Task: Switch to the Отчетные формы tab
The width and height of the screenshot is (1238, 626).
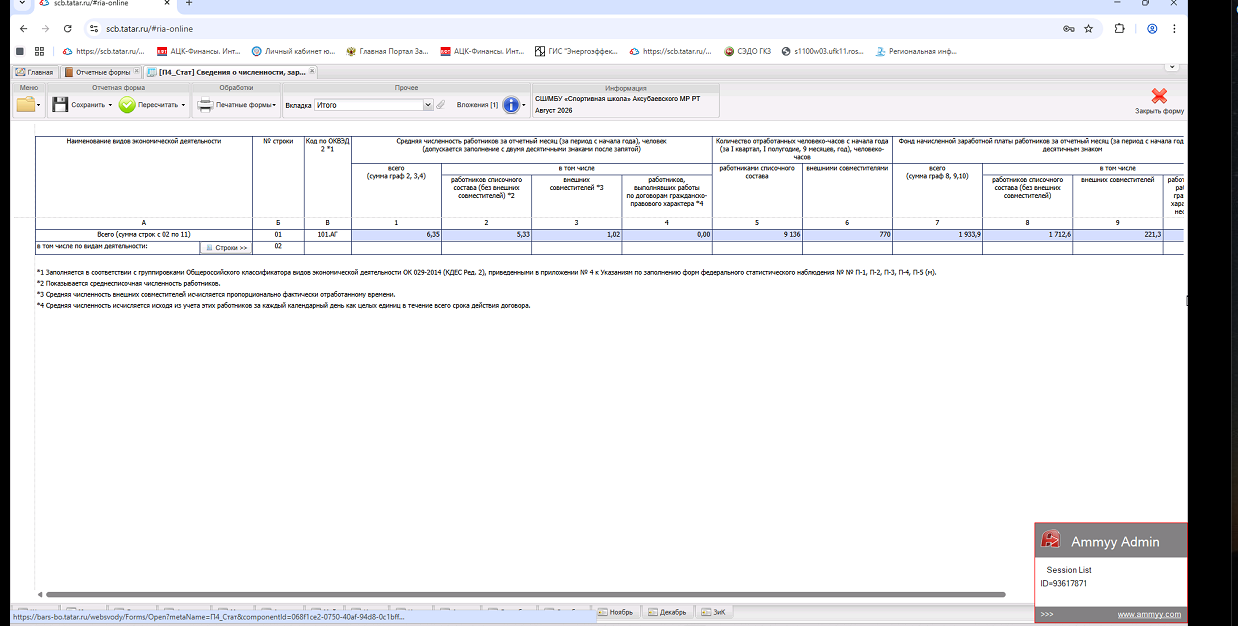Action: coord(99,72)
